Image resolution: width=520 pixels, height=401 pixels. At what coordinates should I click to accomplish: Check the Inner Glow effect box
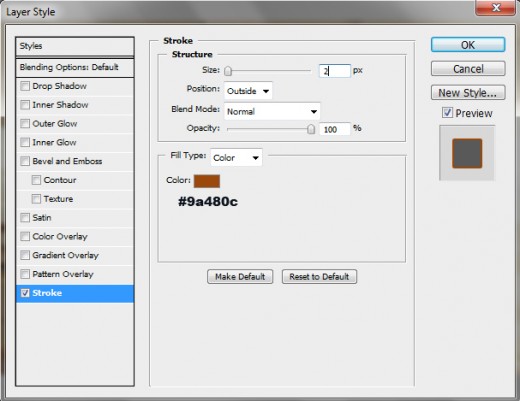(25, 142)
